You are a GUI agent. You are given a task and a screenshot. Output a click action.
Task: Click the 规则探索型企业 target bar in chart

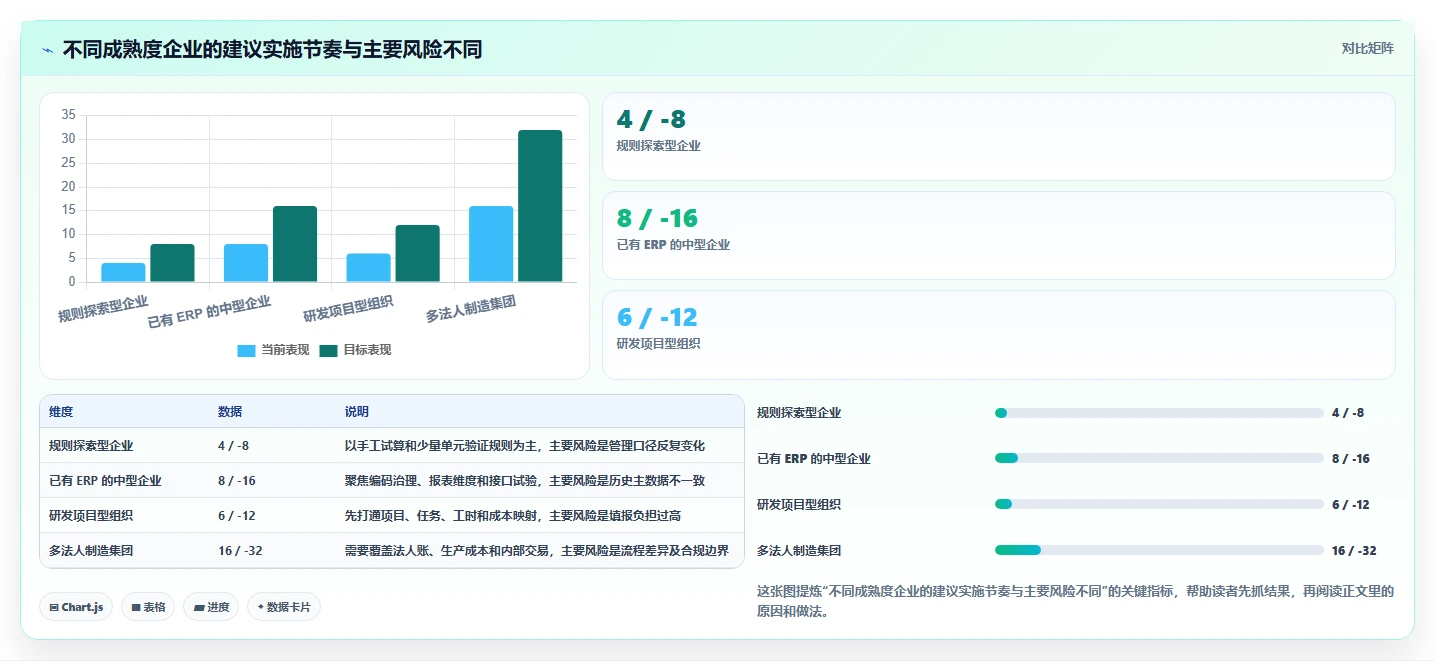click(172, 263)
